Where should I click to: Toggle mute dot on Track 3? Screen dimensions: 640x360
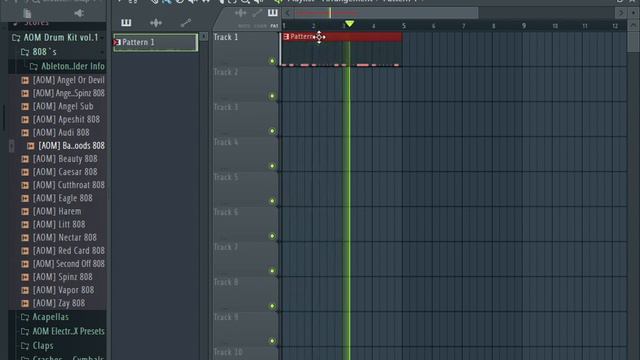[272, 131]
